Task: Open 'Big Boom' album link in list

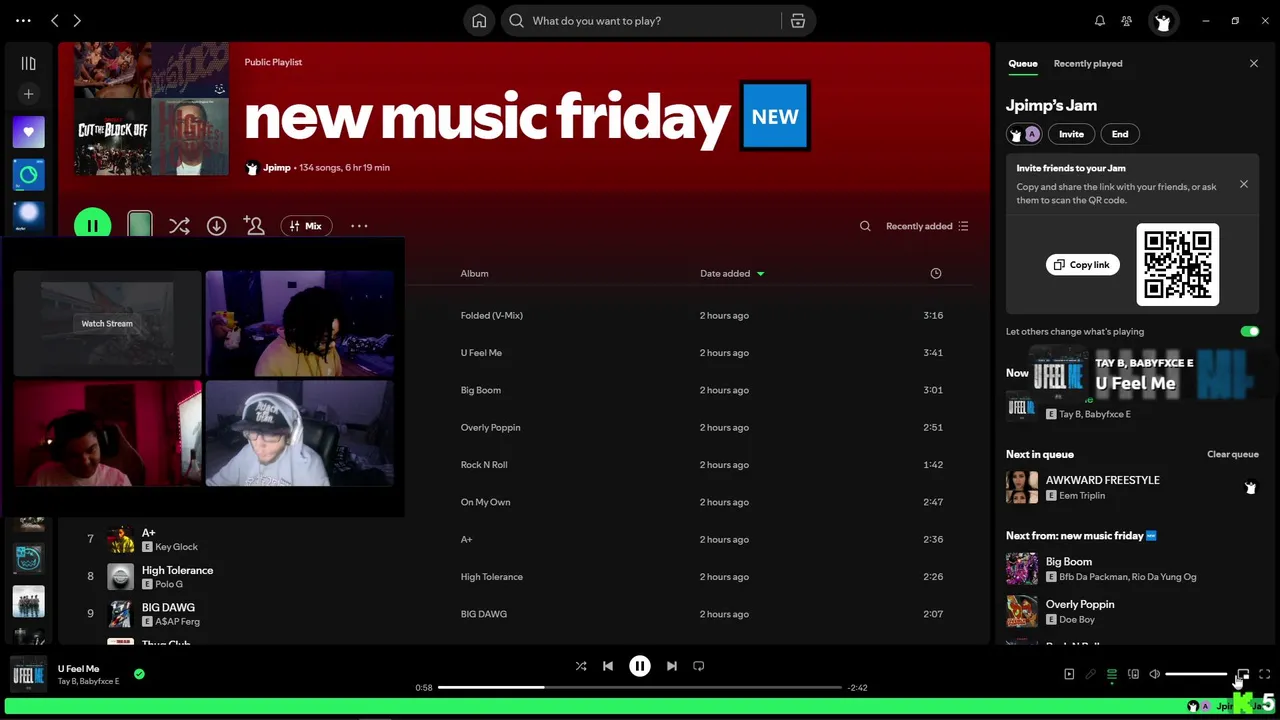Action: click(480, 390)
